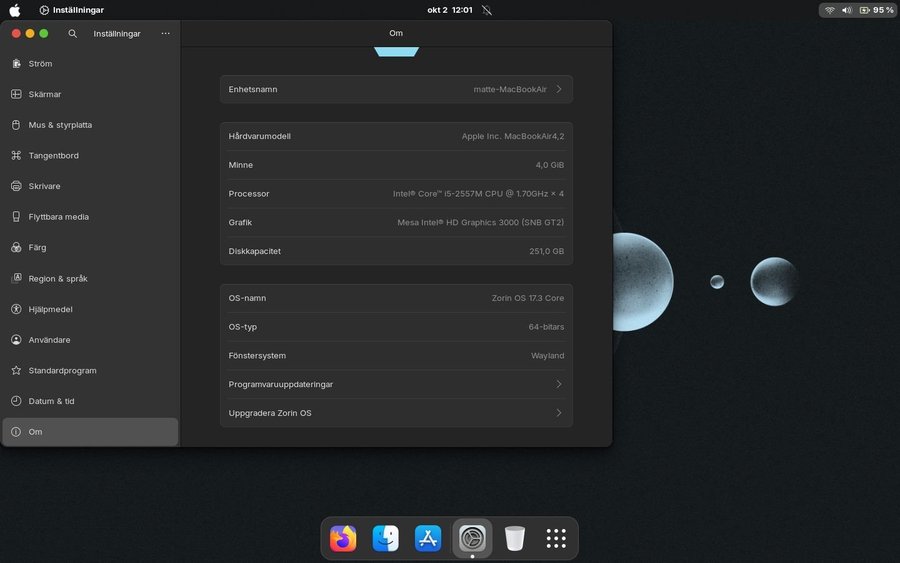900x563 pixels.
Task: Expand the Enhetsnamn device name row
Action: tap(396, 89)
